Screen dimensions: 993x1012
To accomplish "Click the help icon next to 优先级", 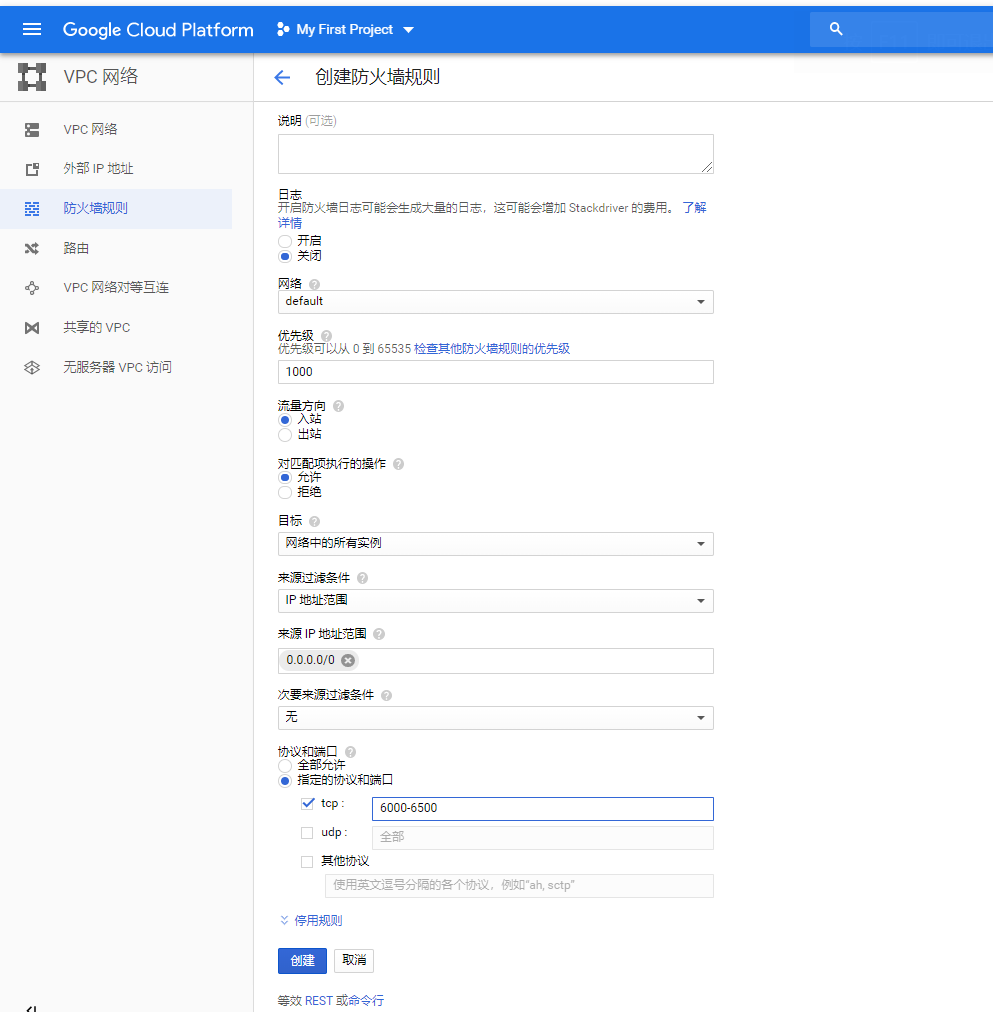I will point(326,336).
